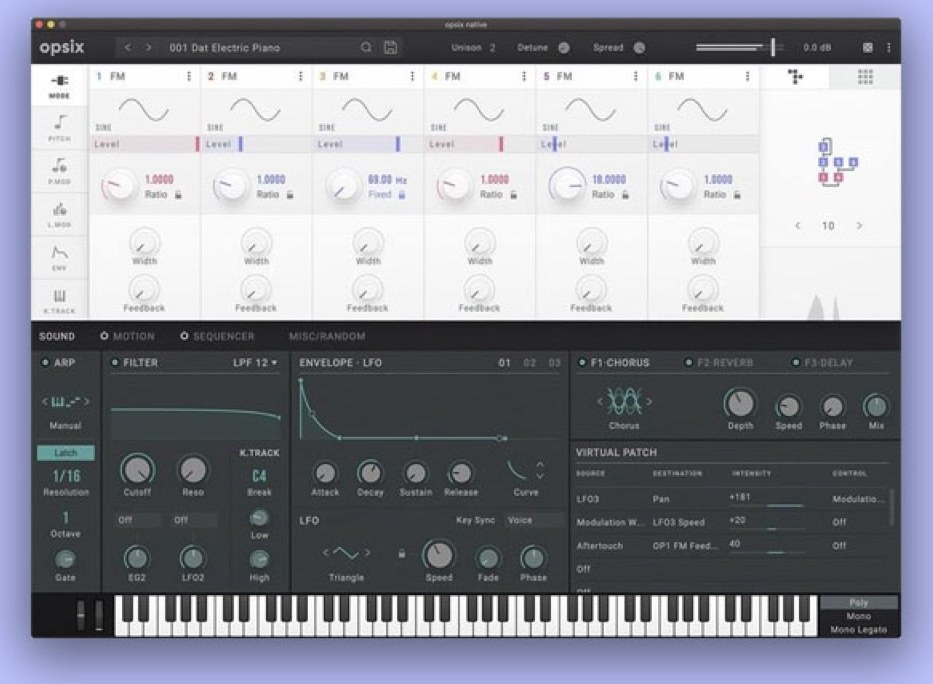This screenshot has width=933, height=684.
Task: Click the arpeggiator pattern icon
Action: click(65, 402)
